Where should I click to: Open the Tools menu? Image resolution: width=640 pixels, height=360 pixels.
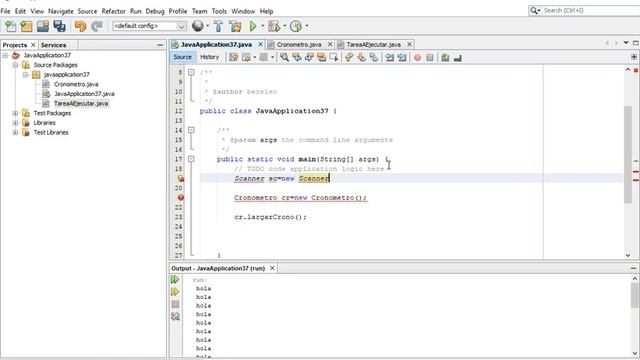coord(219,11)
